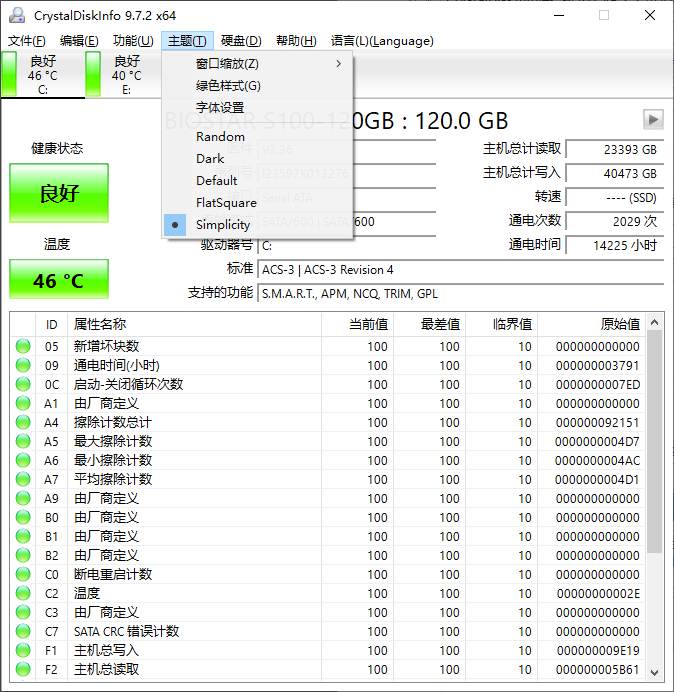
Task: Select the 擦除计数总计 attribute row
Action: coord(328,422)
